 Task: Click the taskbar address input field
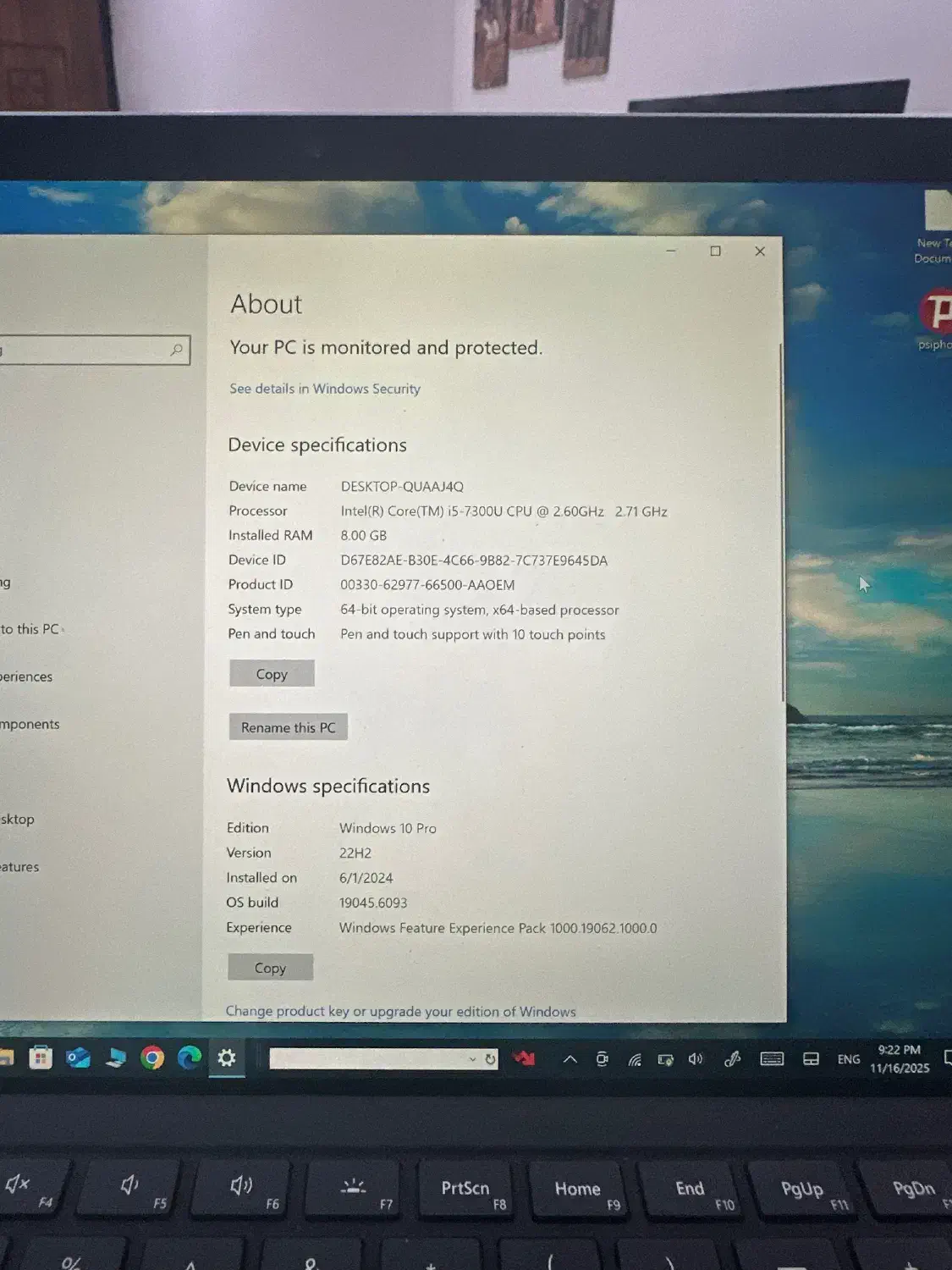(x=367, y=1058)
